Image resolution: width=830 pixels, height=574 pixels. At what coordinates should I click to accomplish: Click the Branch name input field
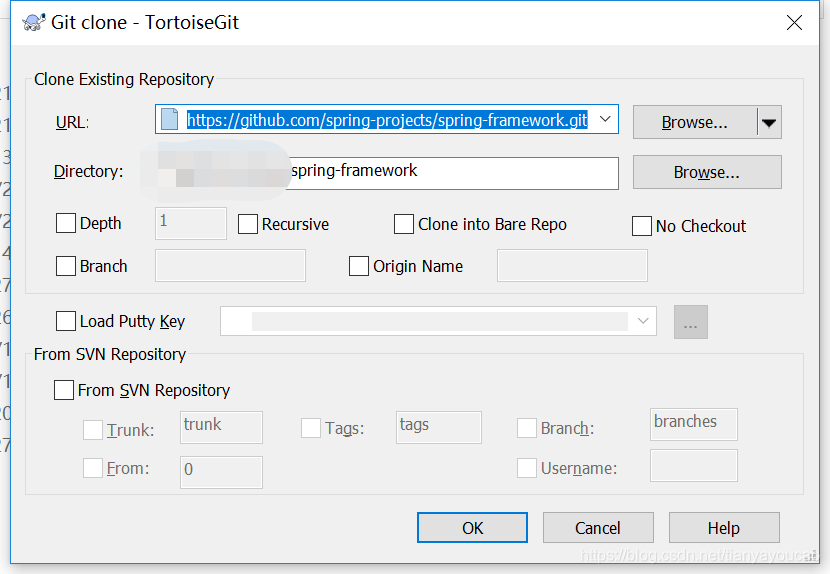click(230, 266)
